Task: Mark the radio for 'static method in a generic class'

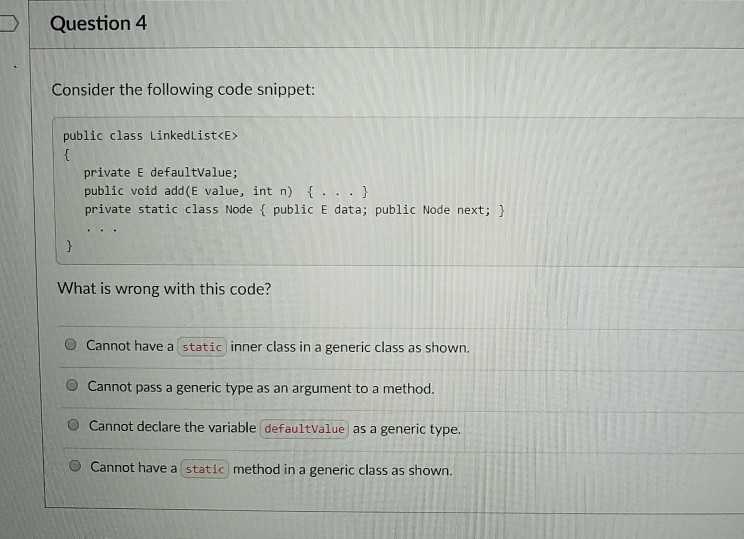Action: [75, 466]
